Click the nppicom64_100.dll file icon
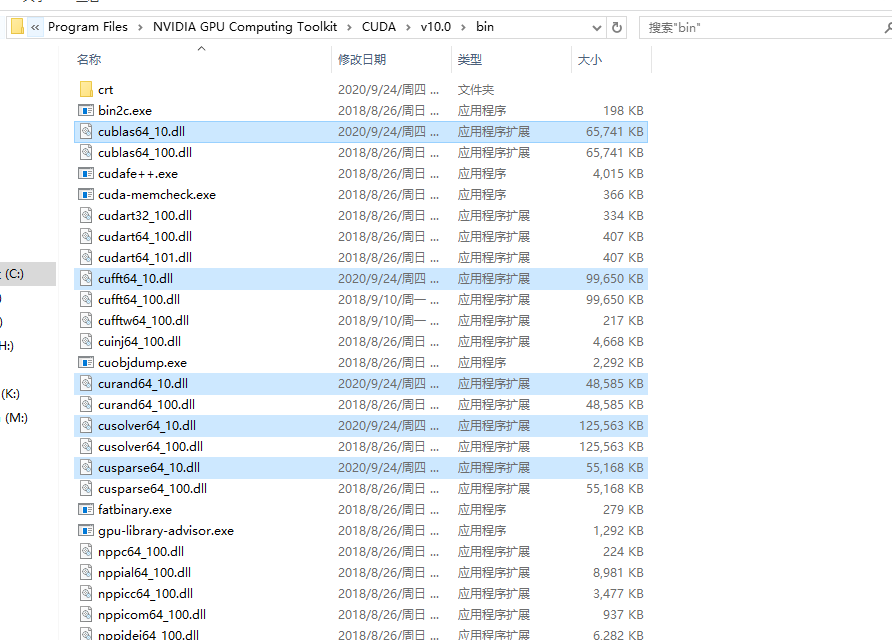This screenshot has height=640, width=892. 86,615
